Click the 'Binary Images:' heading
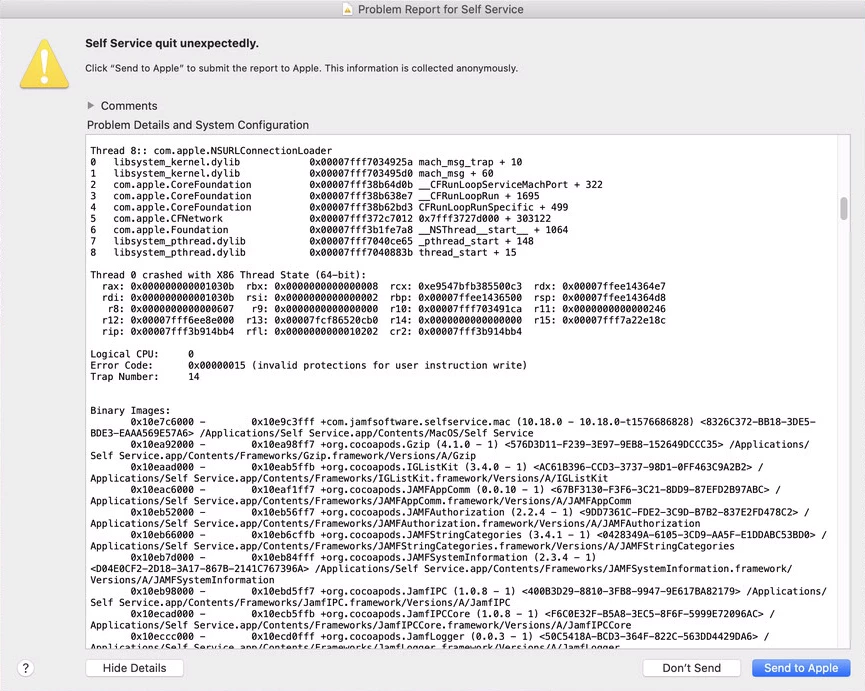Viewport: 865px width, 691px height. tap(130, 410)
